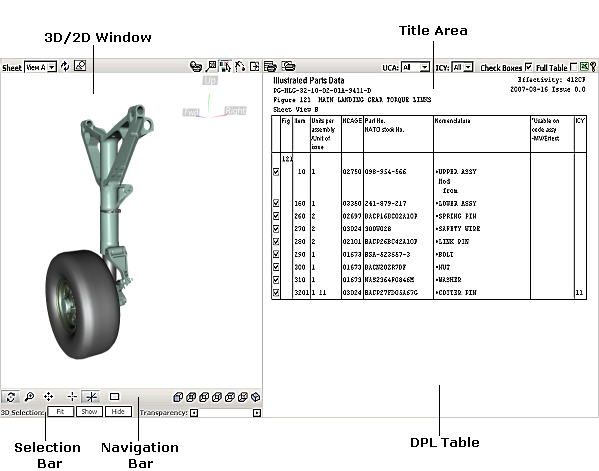This screenshot has height=471, width=599.
Task: Select the crosshair center tool
Action: pos(72,397)
